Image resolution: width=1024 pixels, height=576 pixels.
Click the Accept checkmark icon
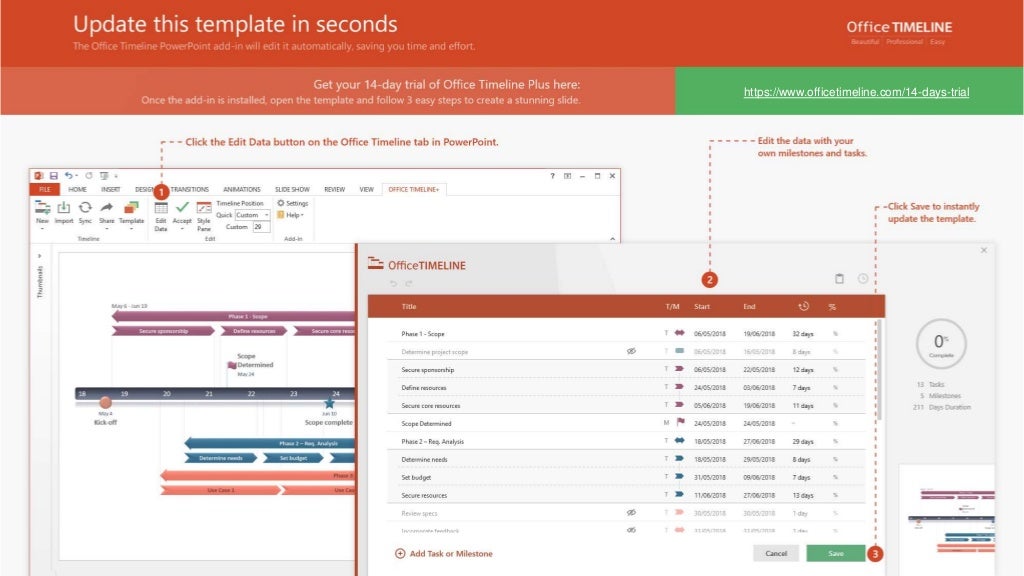click(182, 208)
